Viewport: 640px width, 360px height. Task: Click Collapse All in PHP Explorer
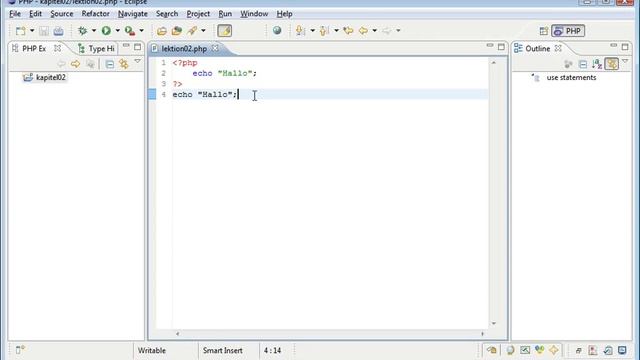pyautogui.click(x=109, y=64)
